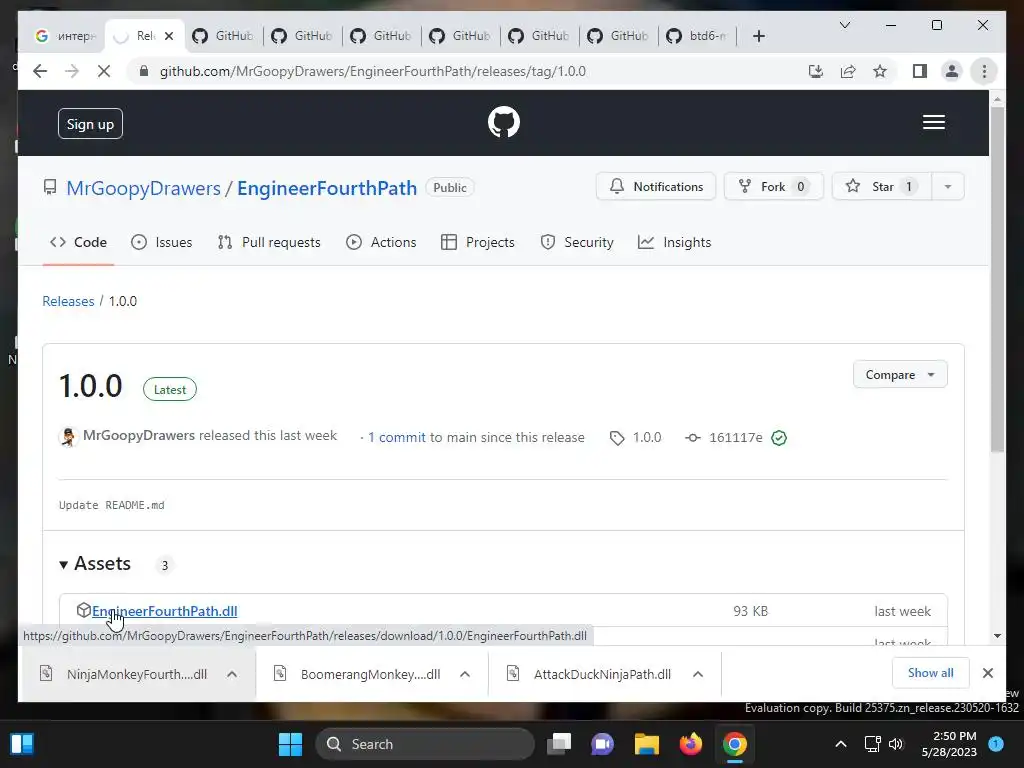Expand options for AttackDuckNinjaPath download
This screenshot has height=768, width=1024.
(698, 674)
